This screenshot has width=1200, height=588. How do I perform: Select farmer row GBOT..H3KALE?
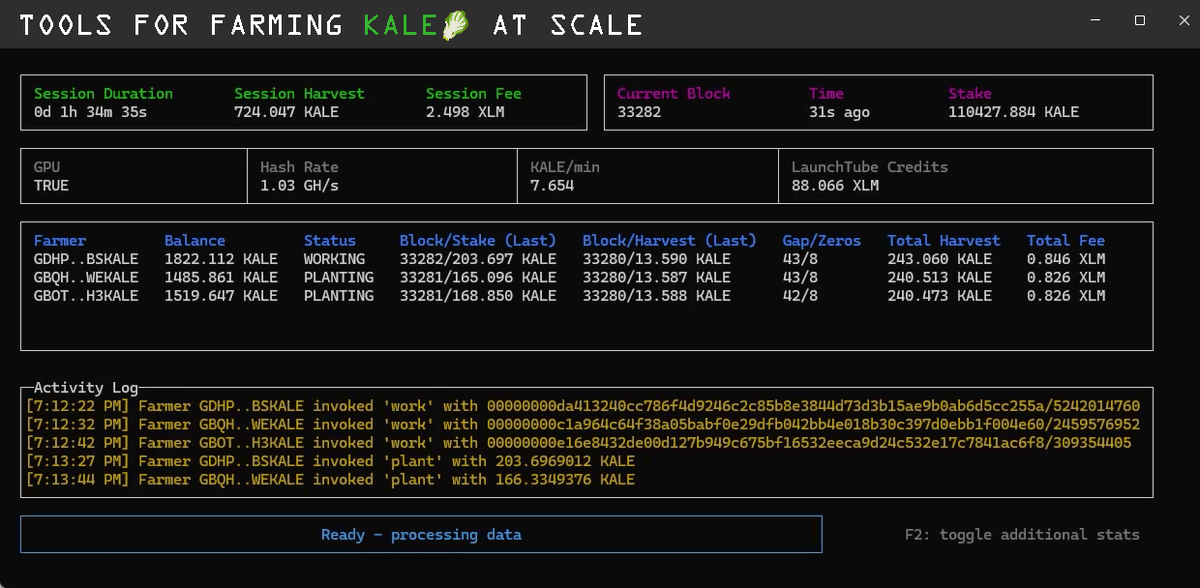point(570,296)
